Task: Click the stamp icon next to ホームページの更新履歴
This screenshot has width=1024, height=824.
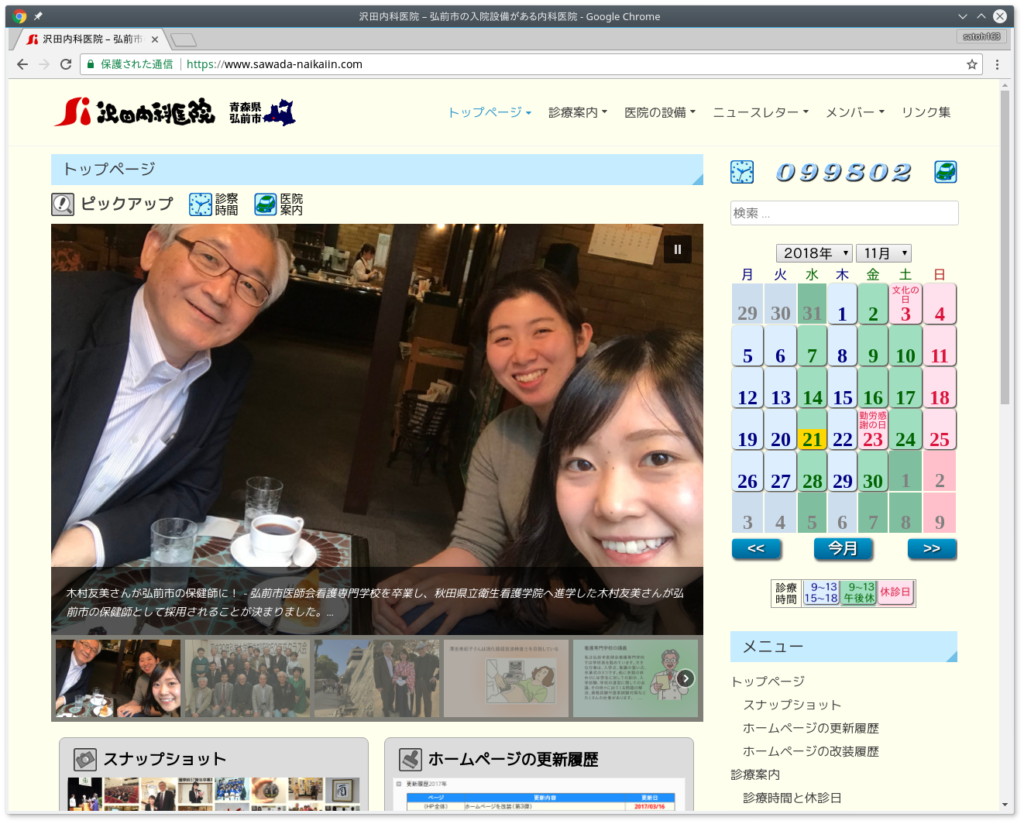Action: (410, 759)
